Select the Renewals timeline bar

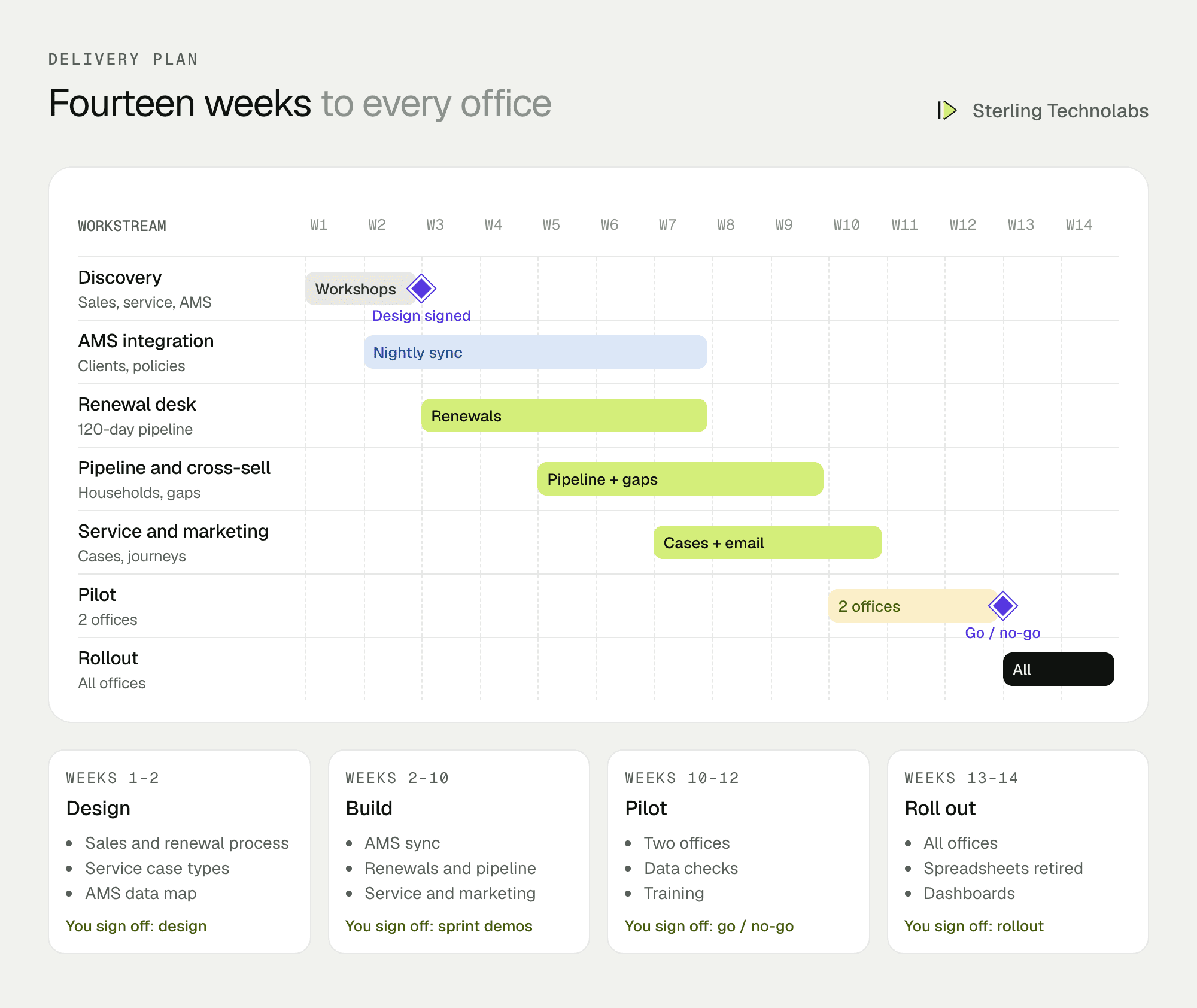pos(564,415)
